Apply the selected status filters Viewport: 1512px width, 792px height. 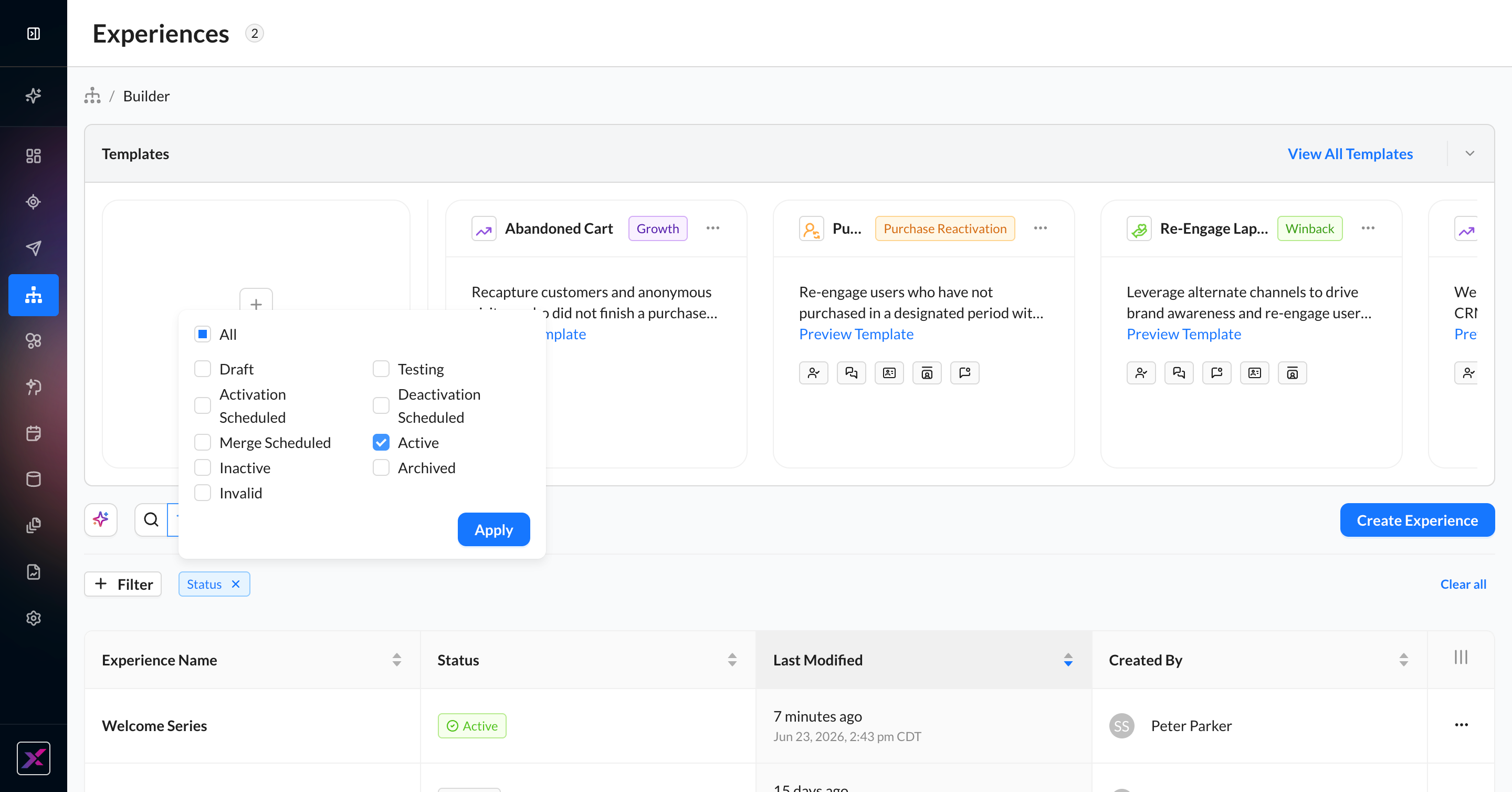[x=493, y=529]
